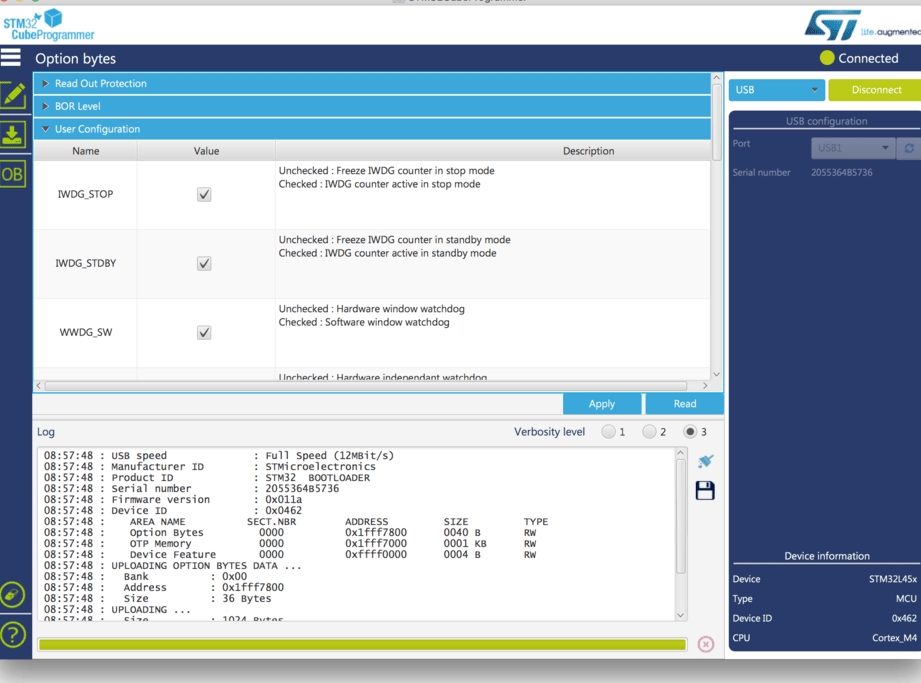This screenshot has width=921, height=683.
Task: Click the MCU type value
Action: click(x=906, y=599)
